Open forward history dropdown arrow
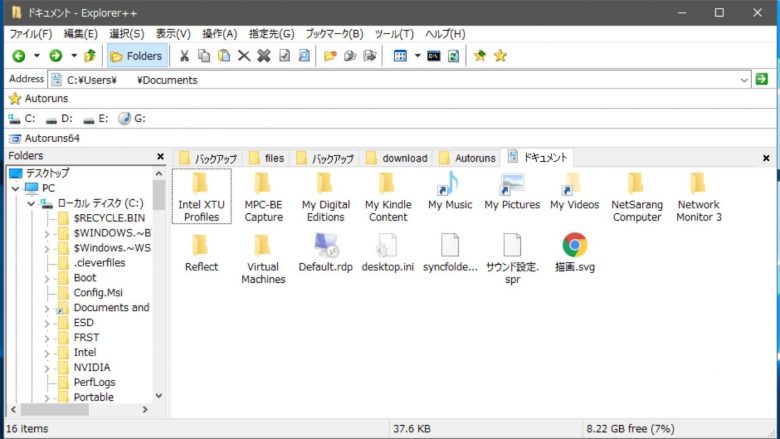The height and width of the screenshot is (439, 780). point(74,56)
